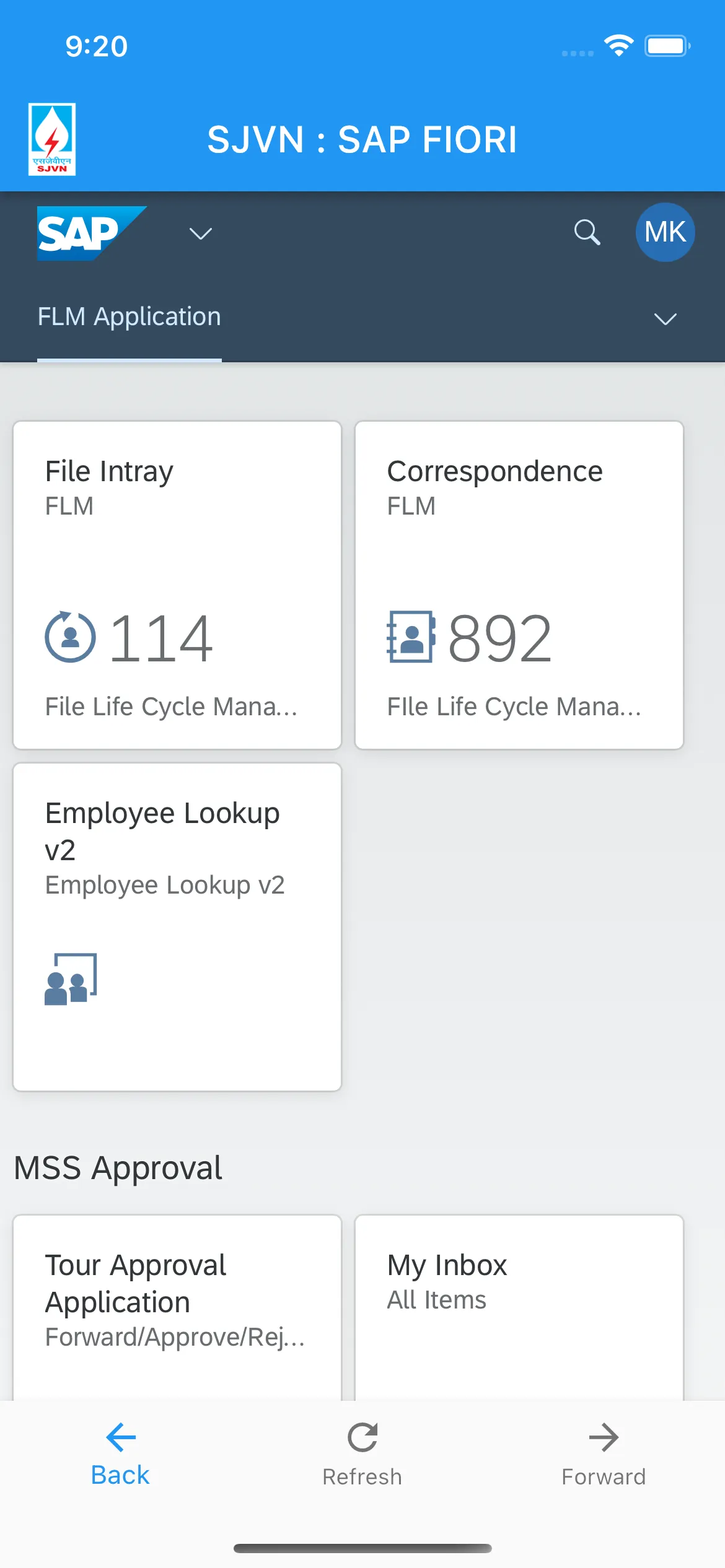Open the search magnifier icon
Viewport: 725px width, 1568px height.
point(587,233)
